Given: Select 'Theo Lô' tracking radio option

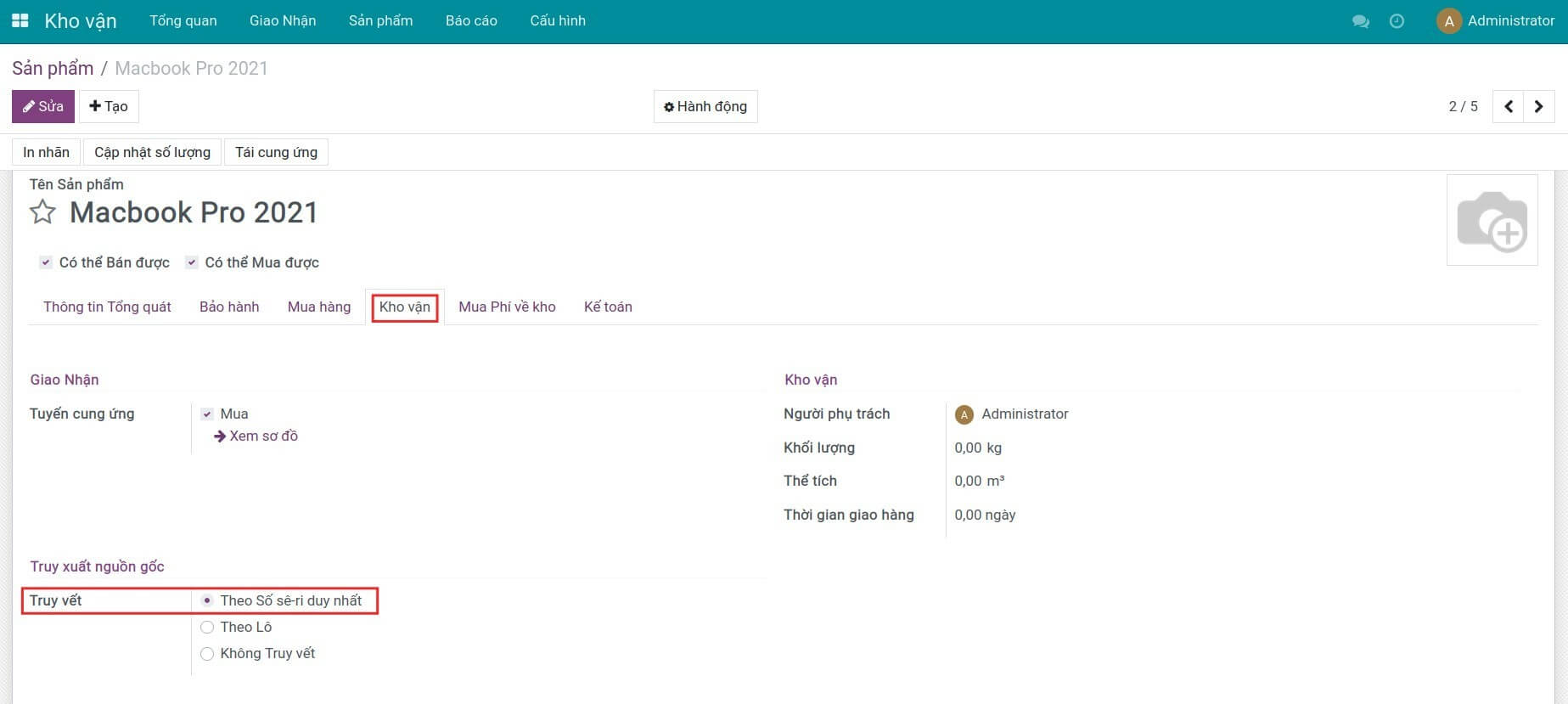Looking at the screenshot, I should pyautogui.click(x=207, y=628).
